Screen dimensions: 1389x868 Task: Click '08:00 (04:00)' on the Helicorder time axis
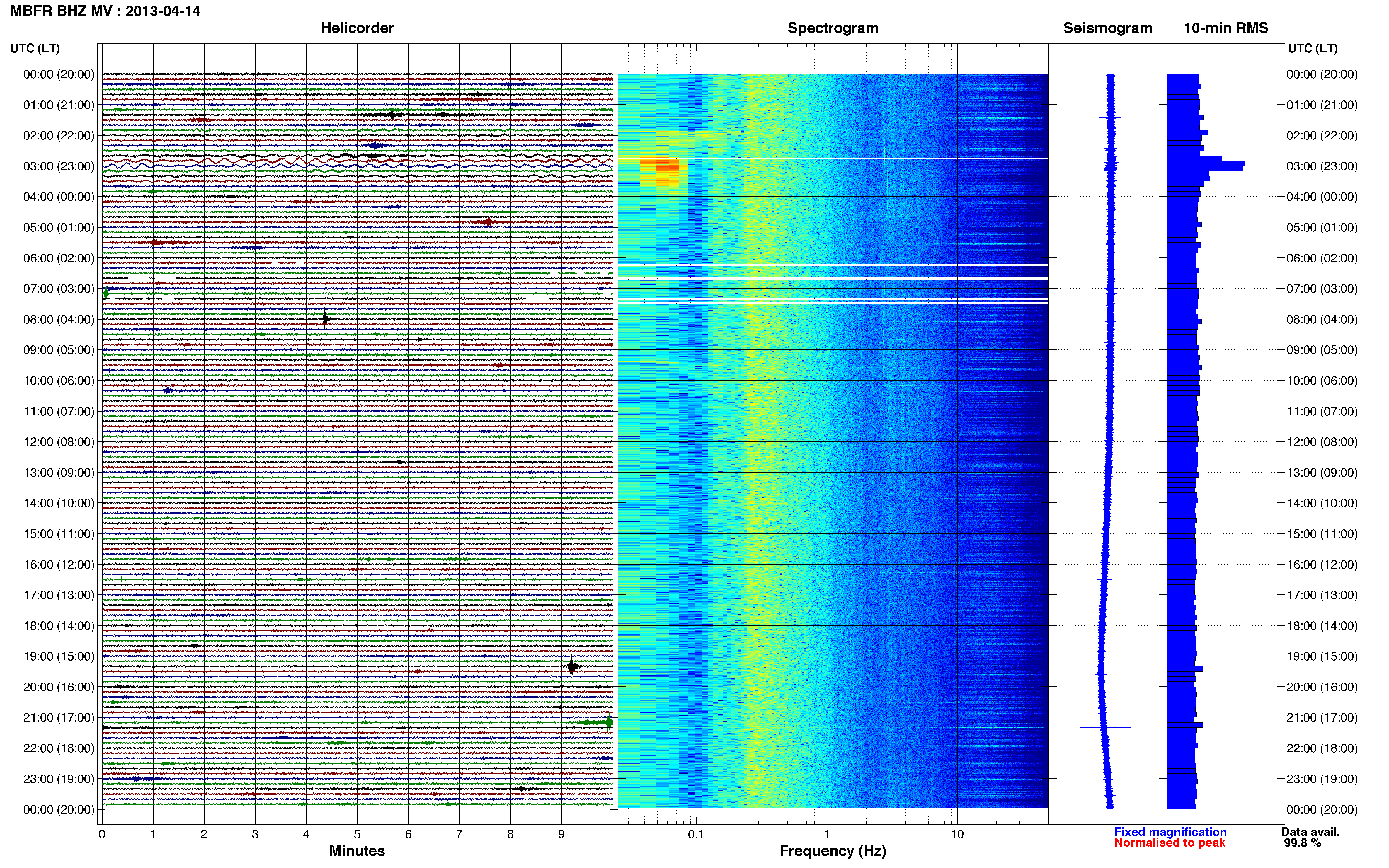[x=59, y=319]
